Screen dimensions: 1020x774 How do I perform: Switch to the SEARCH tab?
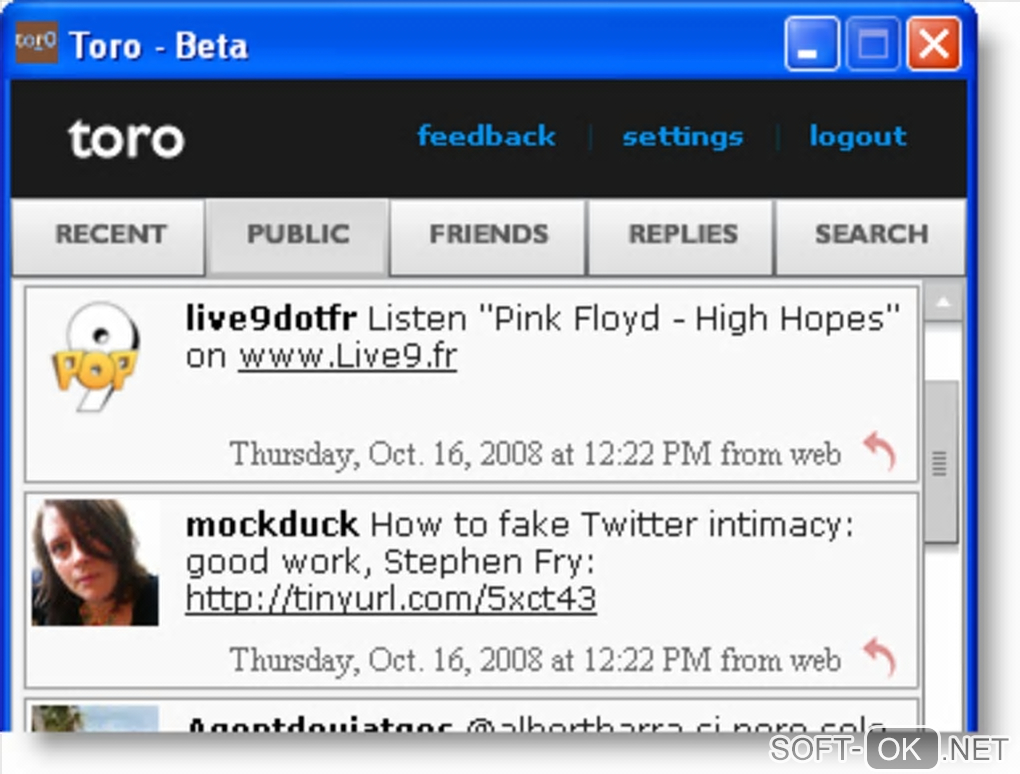871,237
